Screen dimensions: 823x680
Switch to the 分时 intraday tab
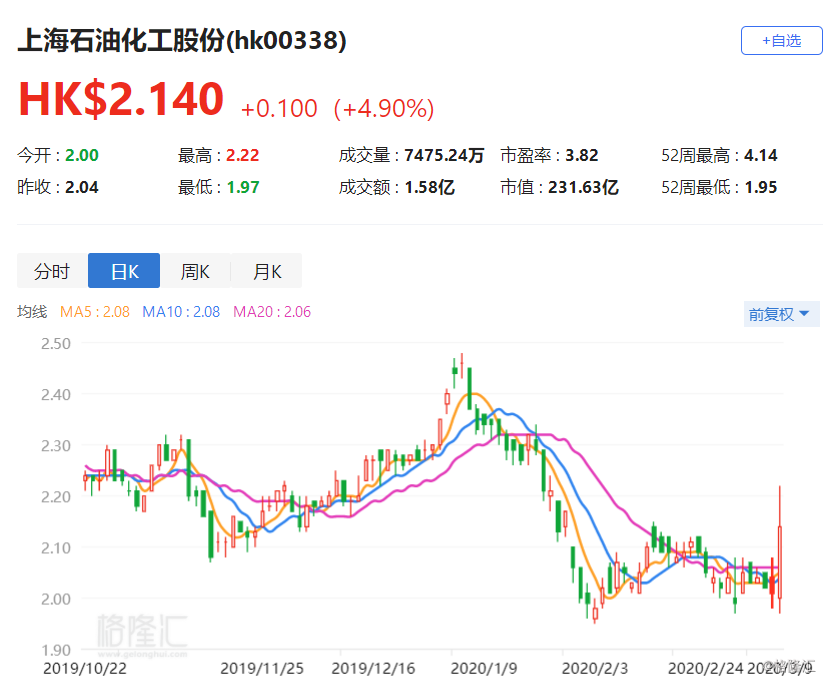coord(52,271)
